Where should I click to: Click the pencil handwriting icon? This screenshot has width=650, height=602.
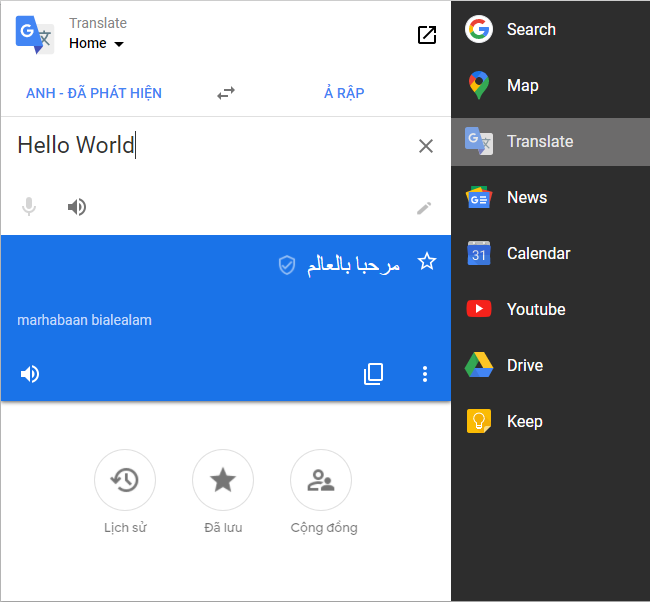coord(424,208)
